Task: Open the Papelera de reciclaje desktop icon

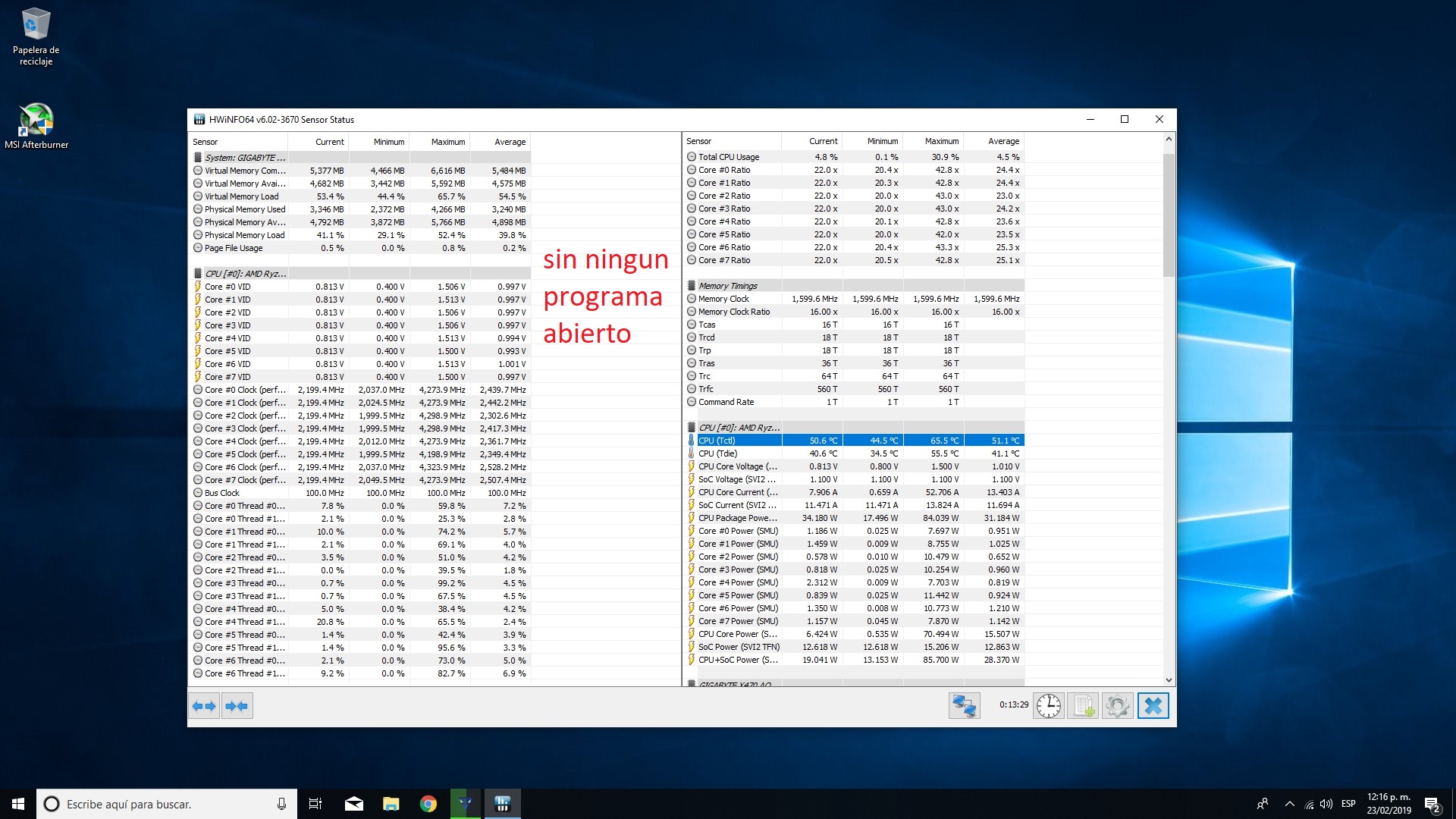Action: (x=36, y=37)
